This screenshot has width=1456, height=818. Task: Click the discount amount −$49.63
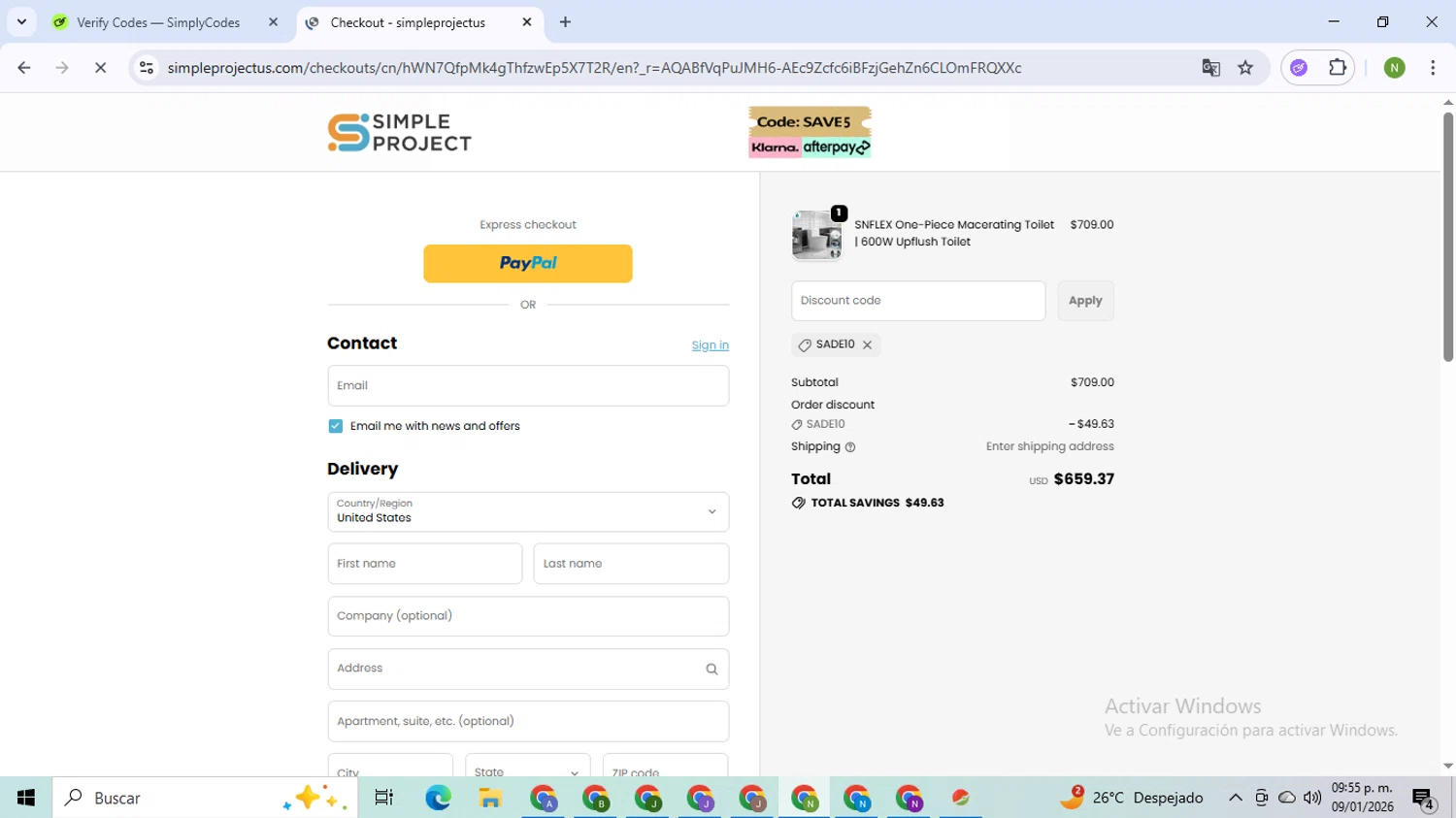[1091, 424]
